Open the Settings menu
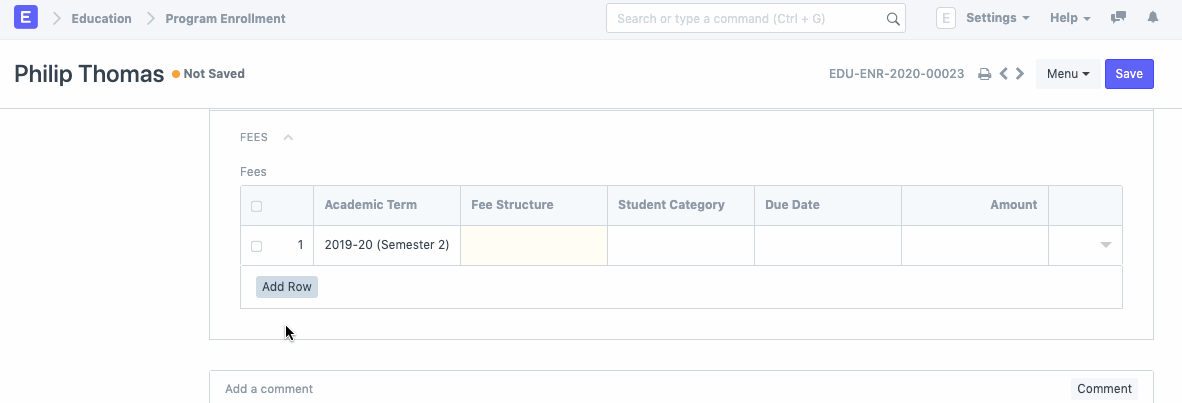The width and height of the screenshot is (1182, 403). [x=997, y=18]
